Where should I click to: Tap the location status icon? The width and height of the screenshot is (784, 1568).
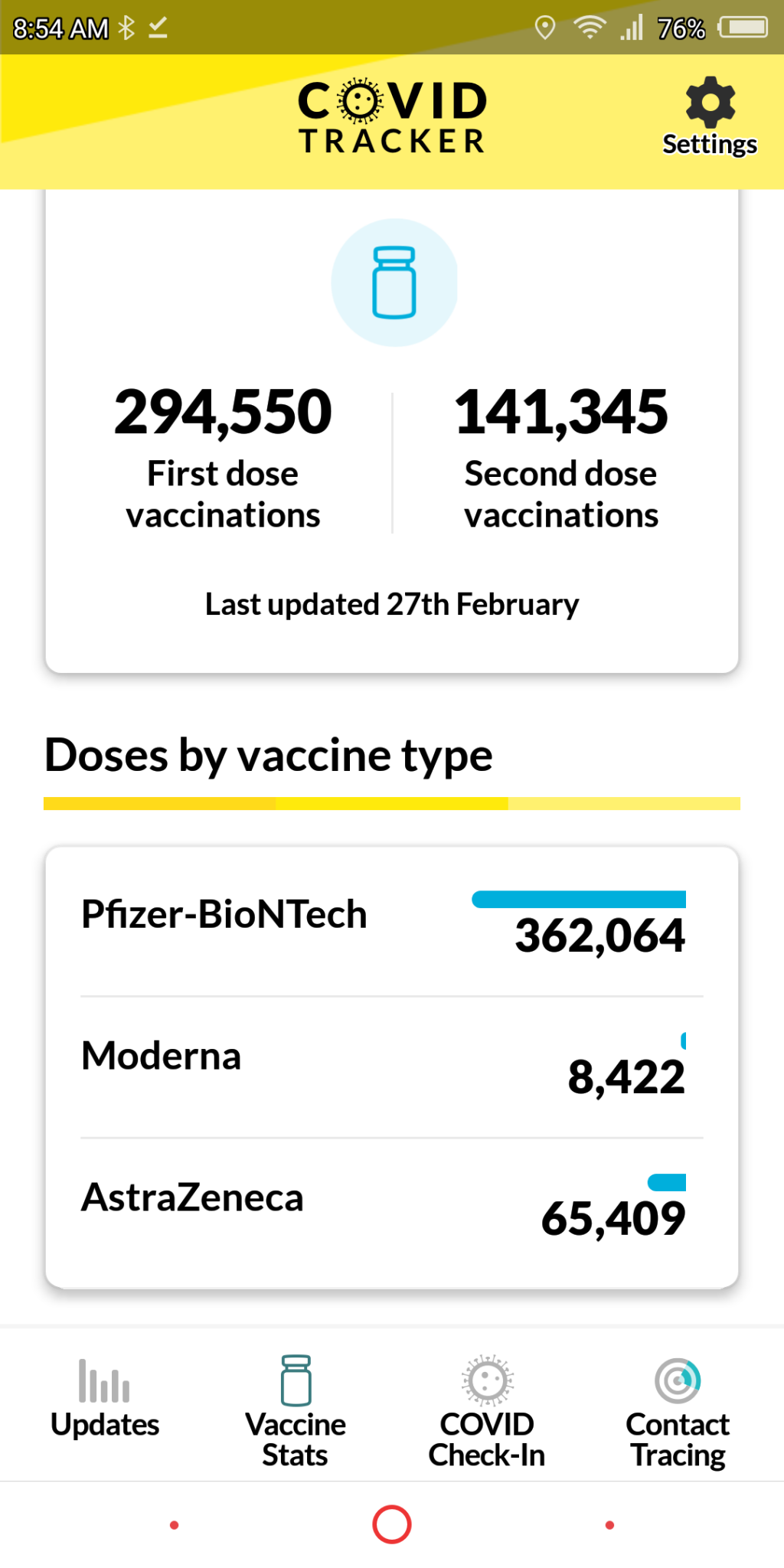[x=544, y=28]
